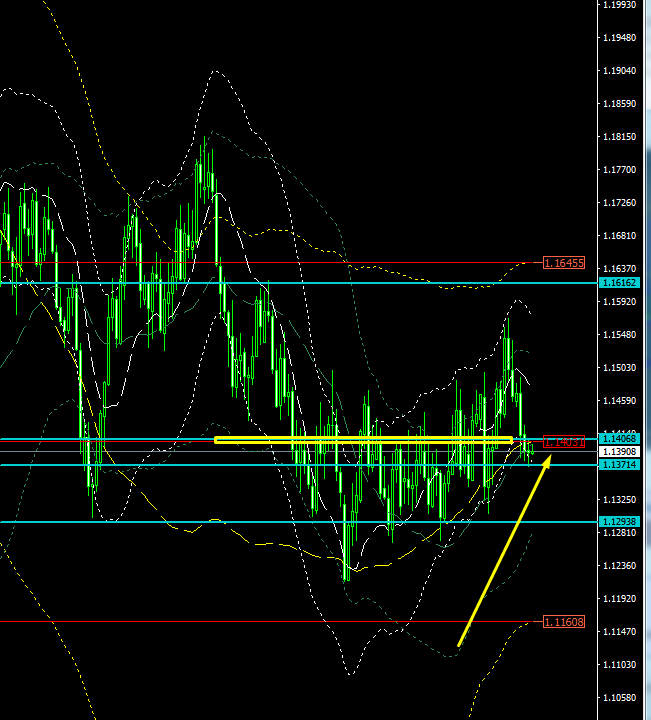Click the 1.19930 value on price axis
Image resolution: width=651 pixels, height=720 pixels.
tap(620, 5)
